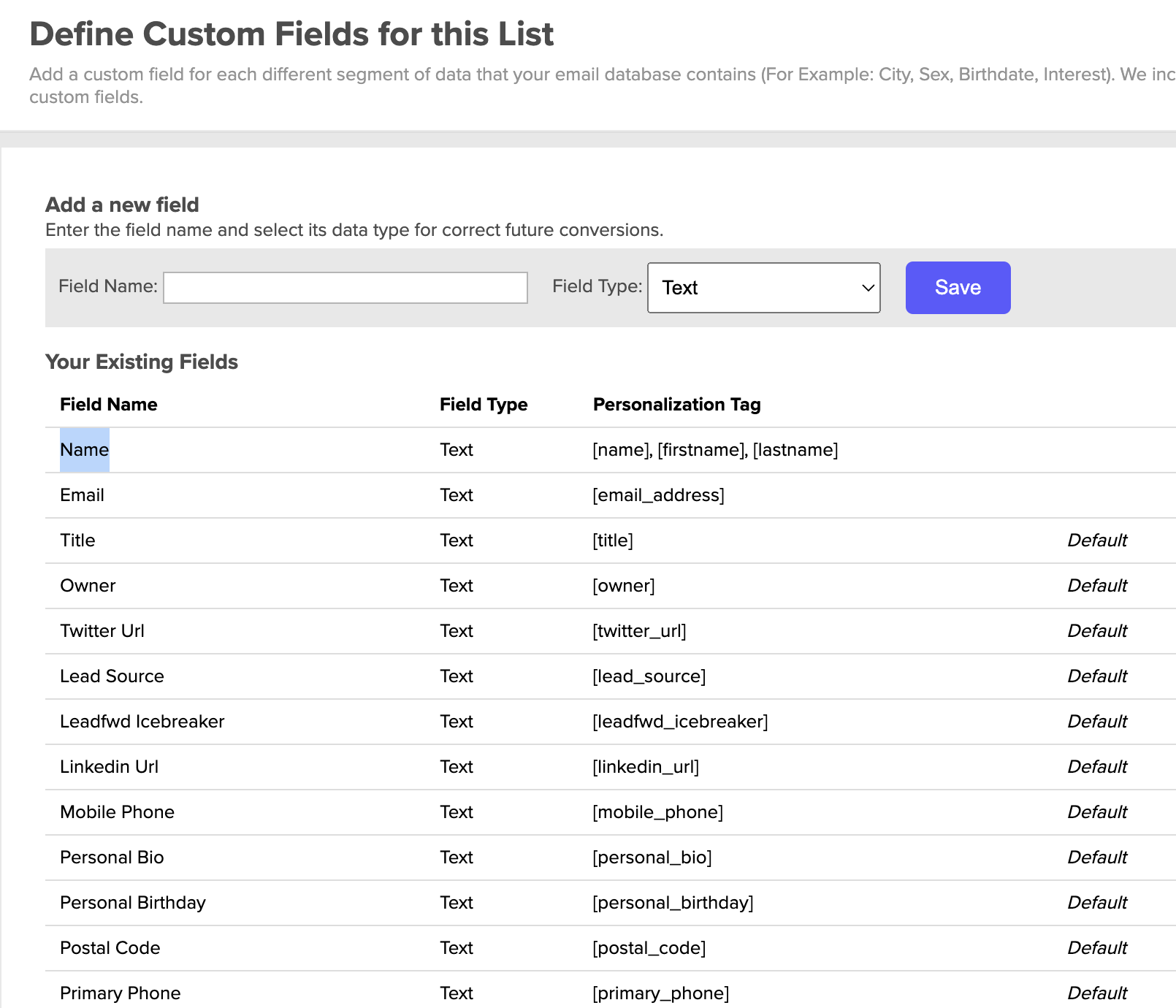Screen dimensions: 1176x1008
Task: Open the Field Type dropdown
Action: 764,288
